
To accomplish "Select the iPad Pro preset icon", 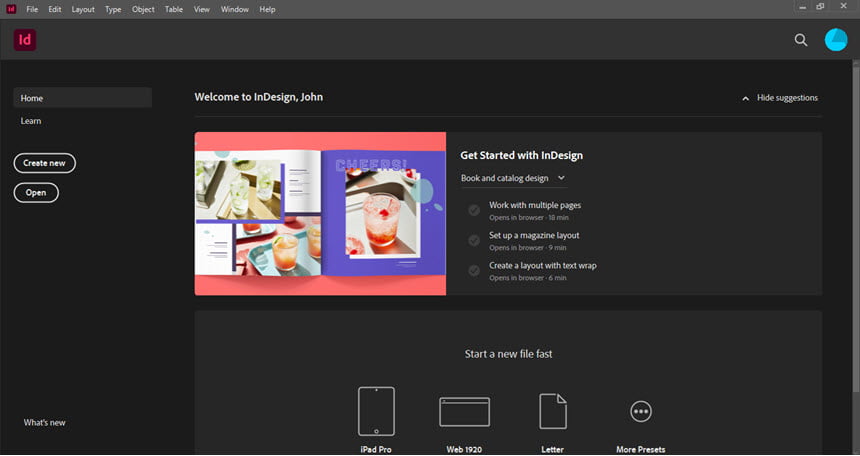I will click(x=376, y=411).
